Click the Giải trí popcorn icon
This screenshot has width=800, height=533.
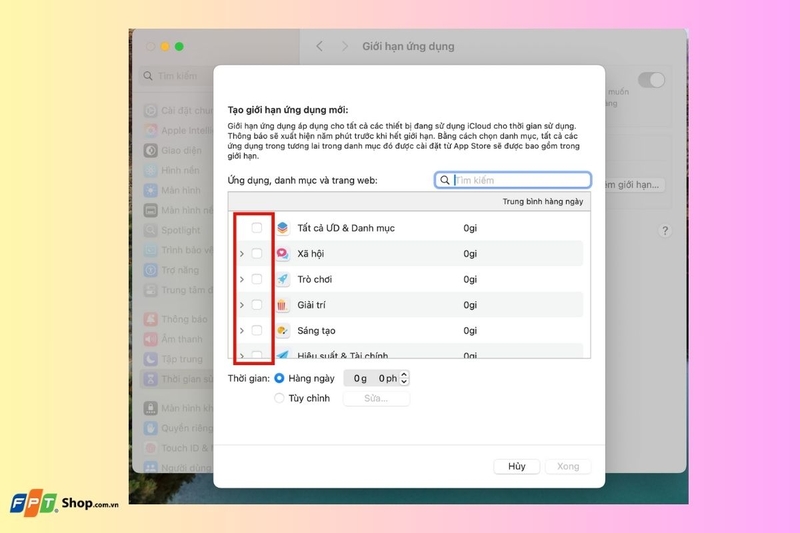[x=283, y=304]
